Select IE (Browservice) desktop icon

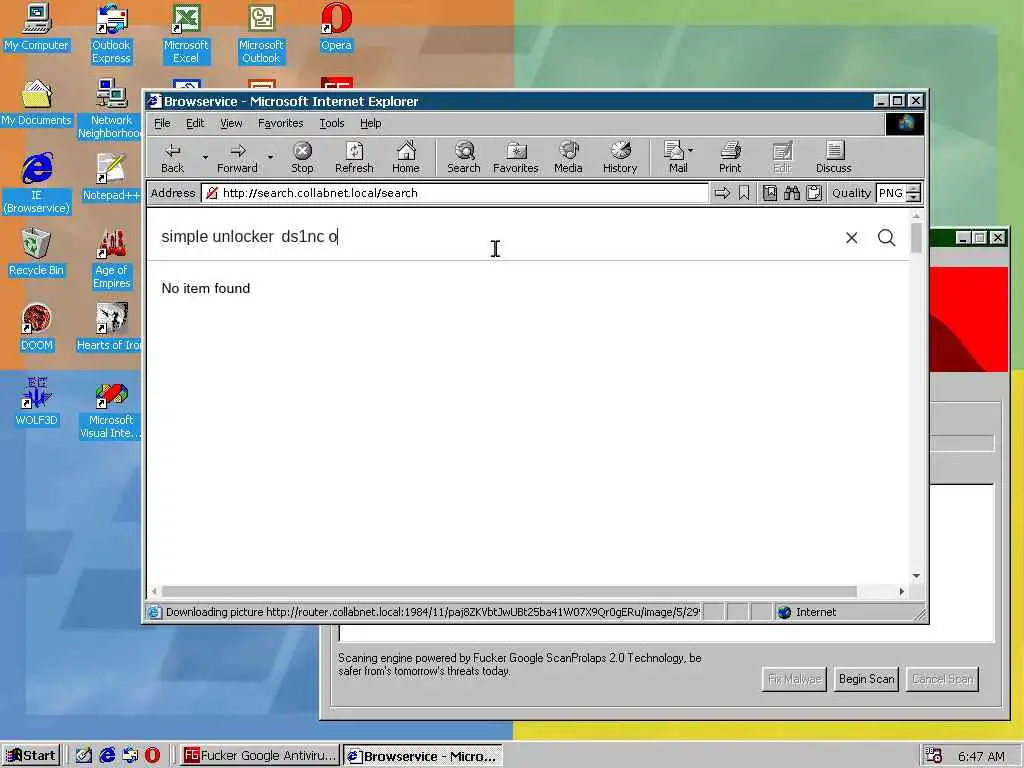36,184
